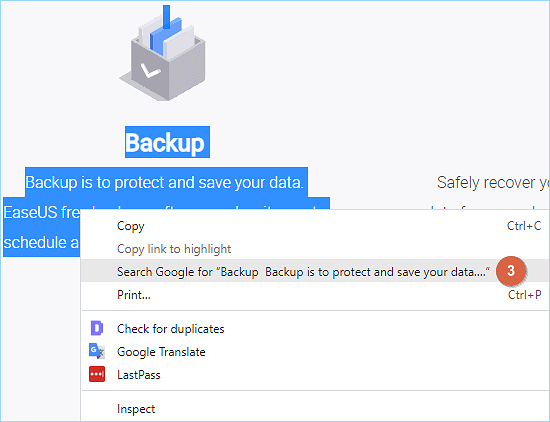Click the highlighted 'EaseUS' text line
Viewport: 550px width, 422px height.
tap(42, 212)
